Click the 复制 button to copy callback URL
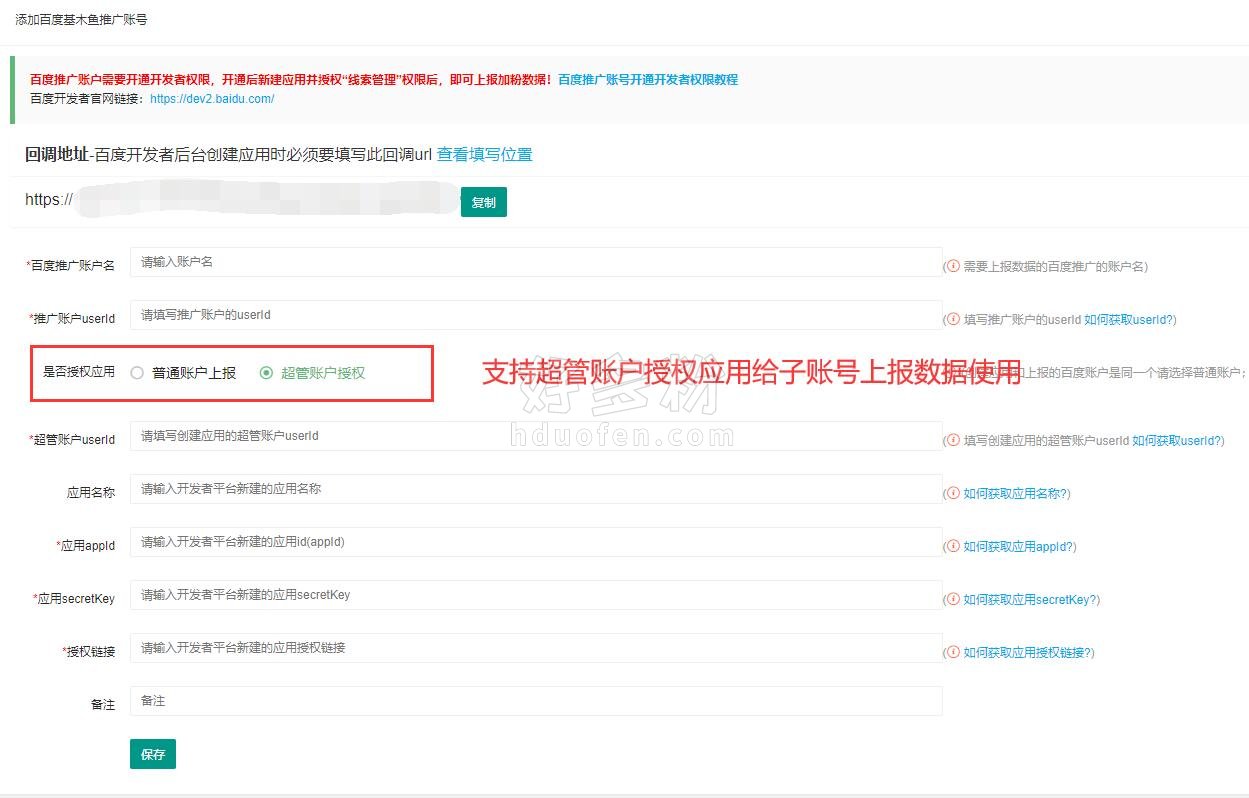Image resolution: width=1249 pixels, height=798 pixels. tap(484, 202)
